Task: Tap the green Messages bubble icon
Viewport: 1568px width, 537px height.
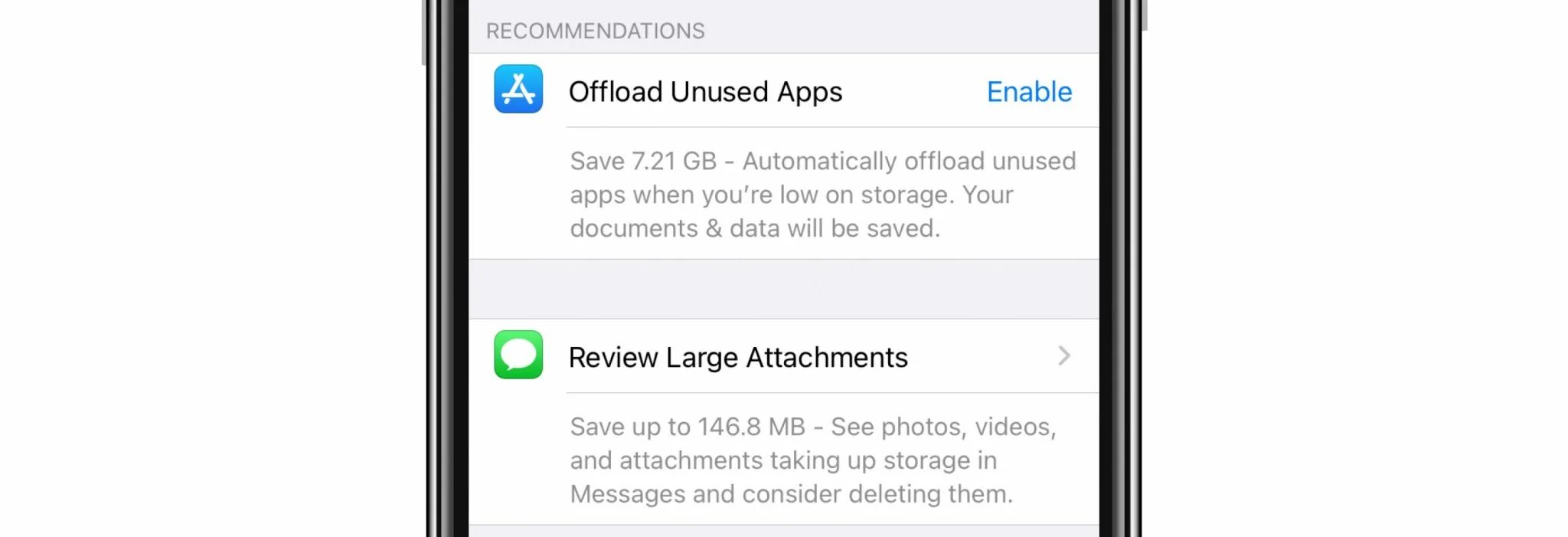Action: click(x=518, y=355)
